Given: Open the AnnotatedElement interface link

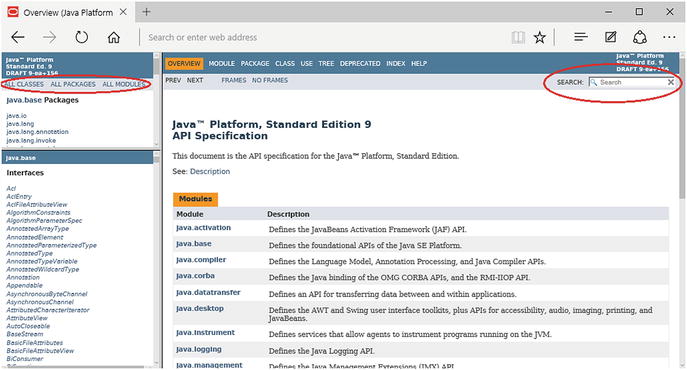Looking at the screenshot, I should (x=35, y=237).
